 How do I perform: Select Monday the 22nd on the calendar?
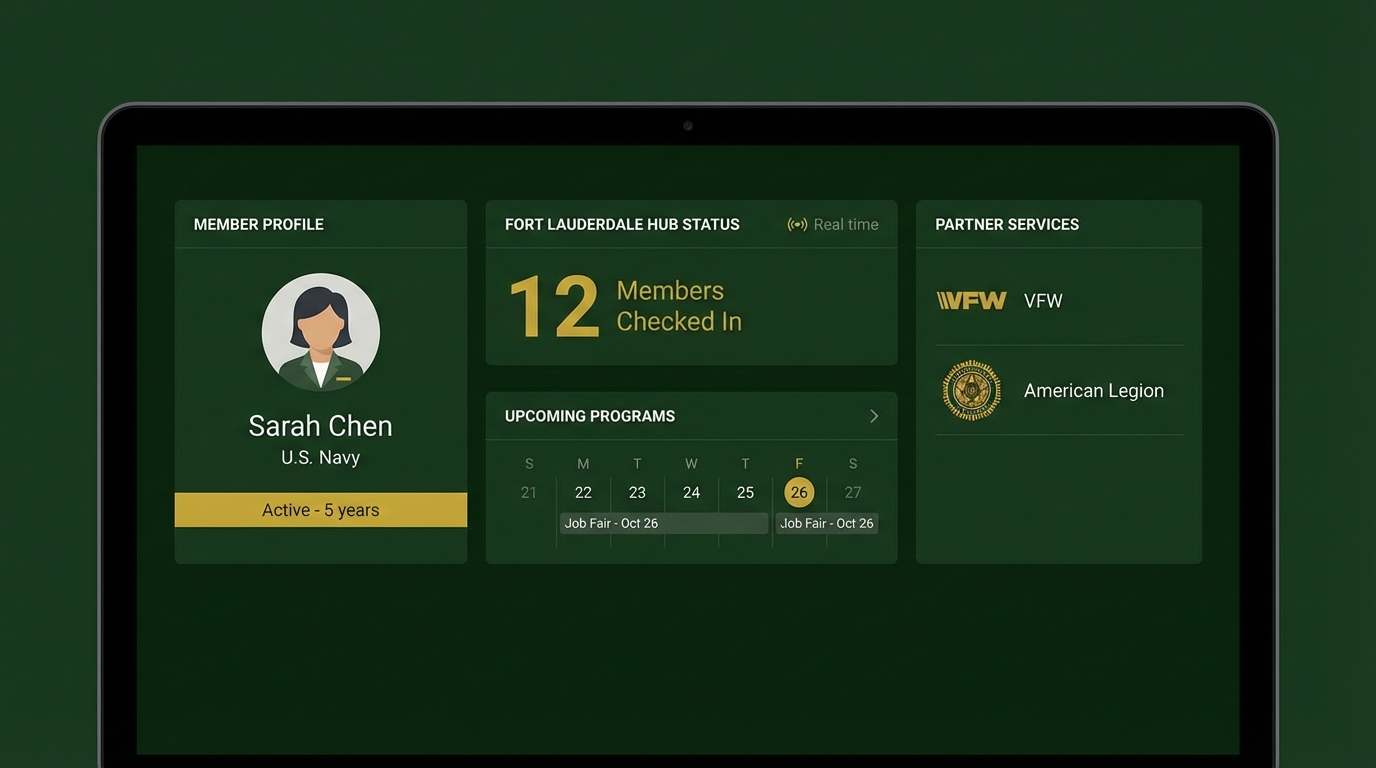(x=583, y=492)
